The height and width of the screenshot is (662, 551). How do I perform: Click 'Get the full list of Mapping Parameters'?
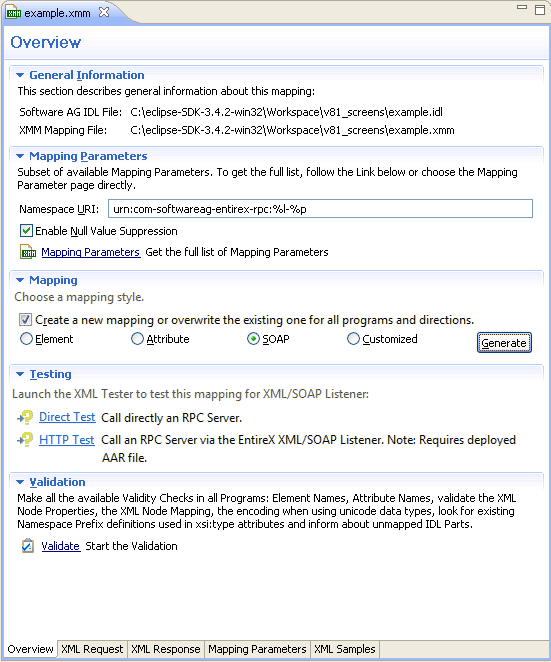point(237,252)
